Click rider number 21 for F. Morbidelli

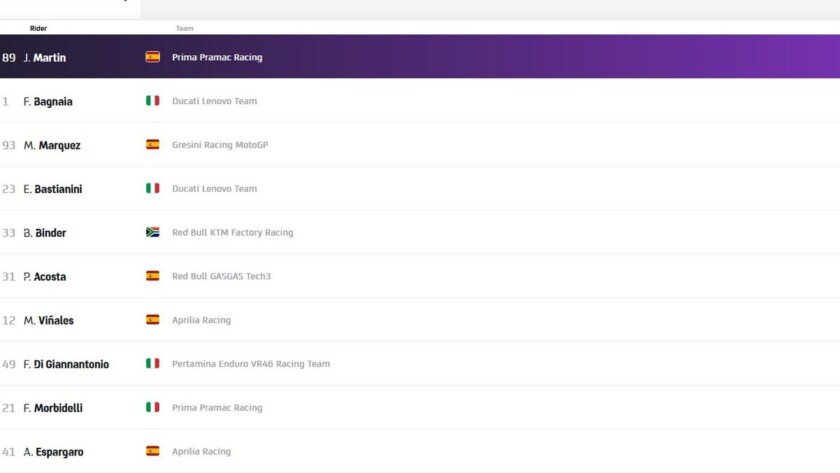tap(9, 408)
